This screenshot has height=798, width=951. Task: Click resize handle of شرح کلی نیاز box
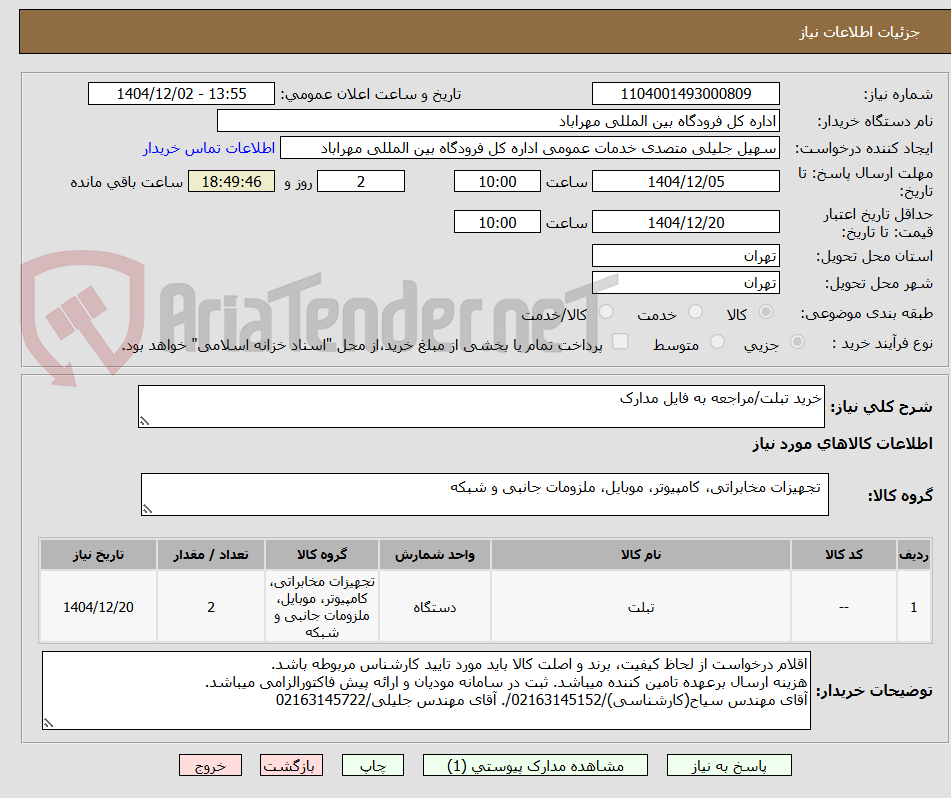tap(144, 421)
